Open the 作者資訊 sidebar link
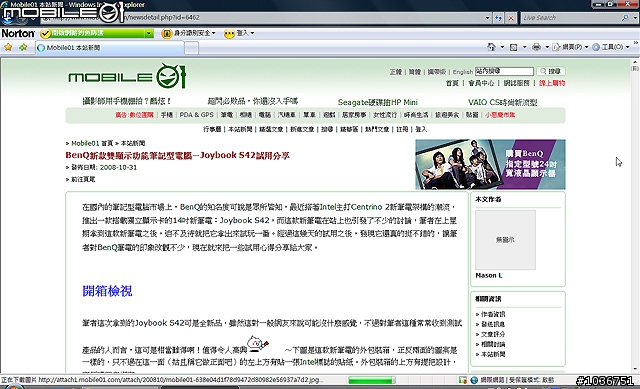The height and width of the screenshot is (389, 640). pos(493,314)
